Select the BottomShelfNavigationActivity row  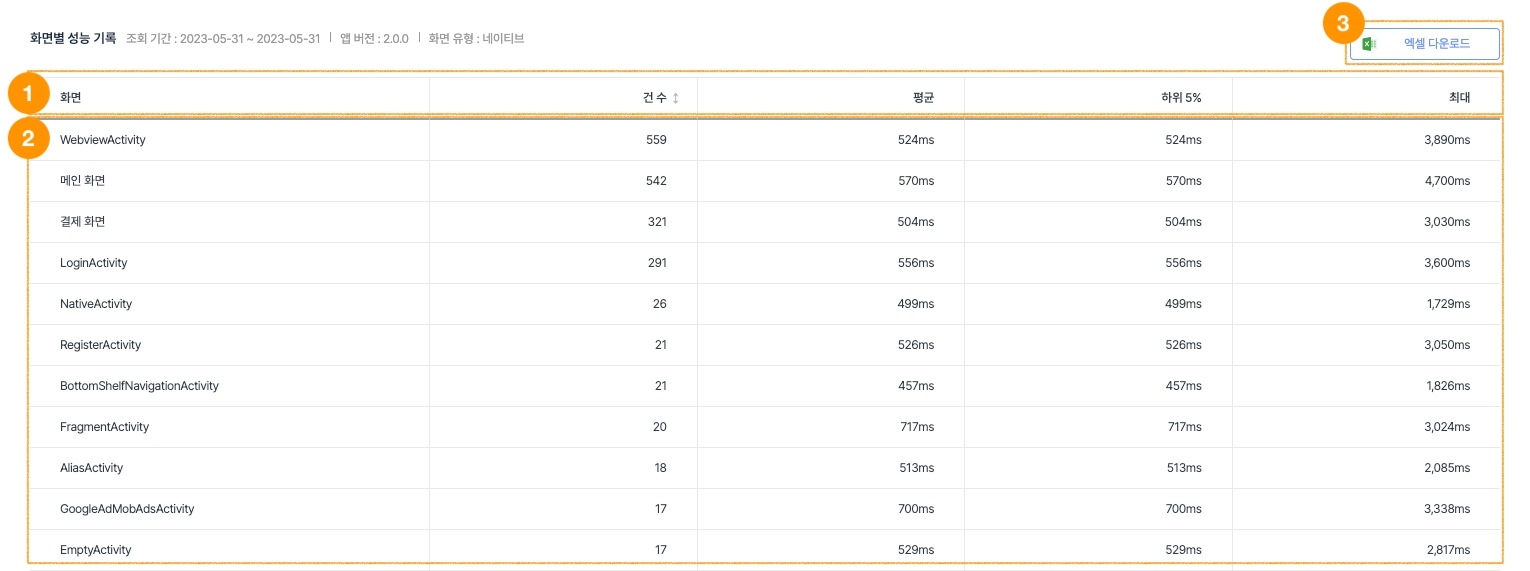[x=139, y=386]
